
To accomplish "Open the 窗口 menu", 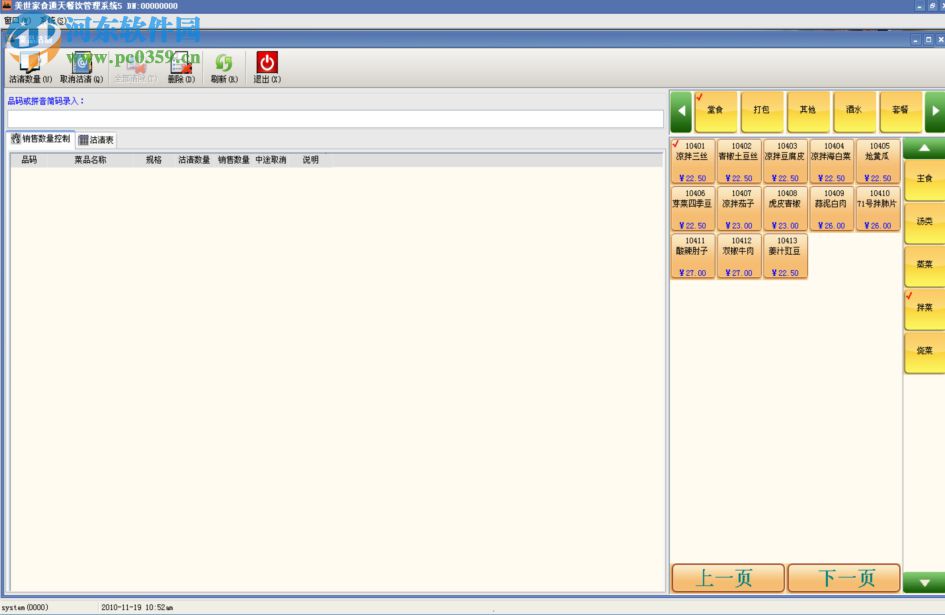I will pos(16,20).
